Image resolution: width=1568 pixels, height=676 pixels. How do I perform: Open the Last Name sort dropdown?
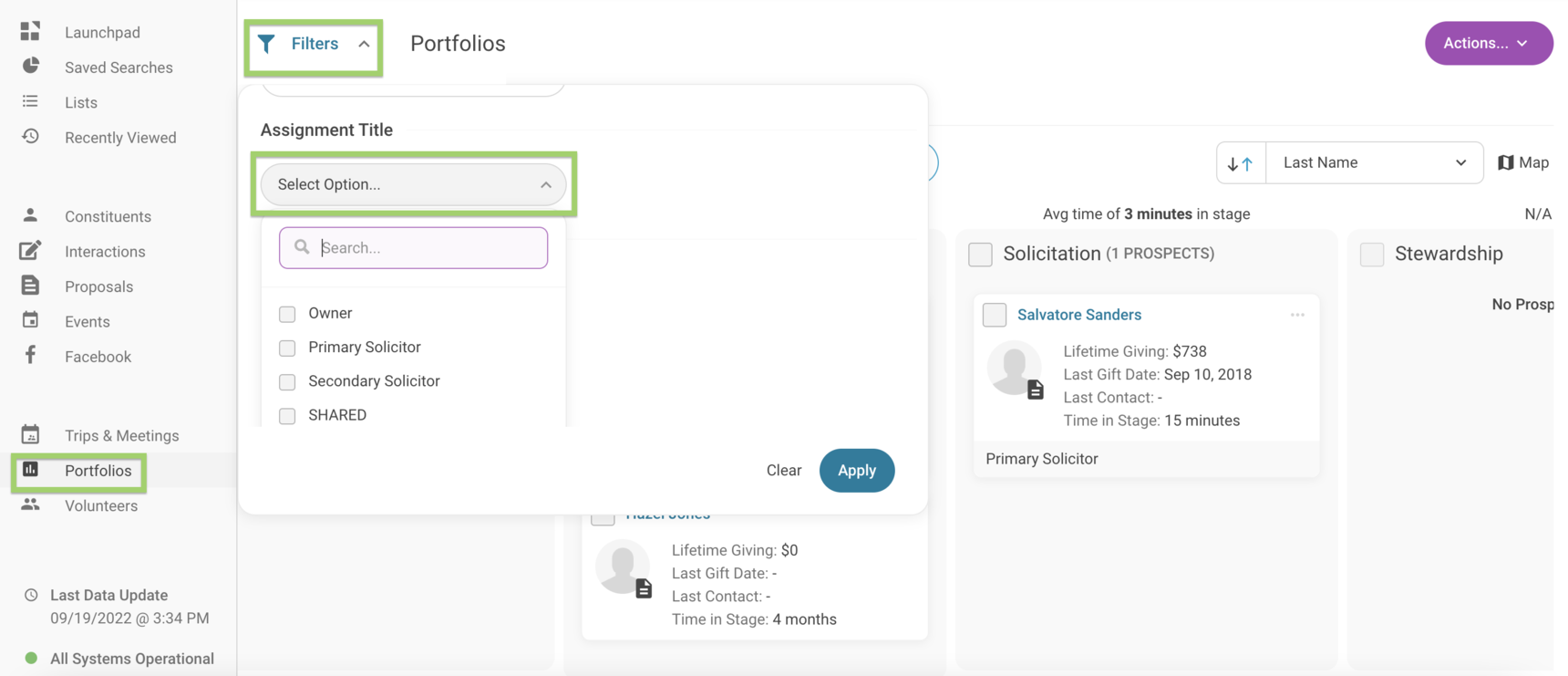(x=1374, y=162)
